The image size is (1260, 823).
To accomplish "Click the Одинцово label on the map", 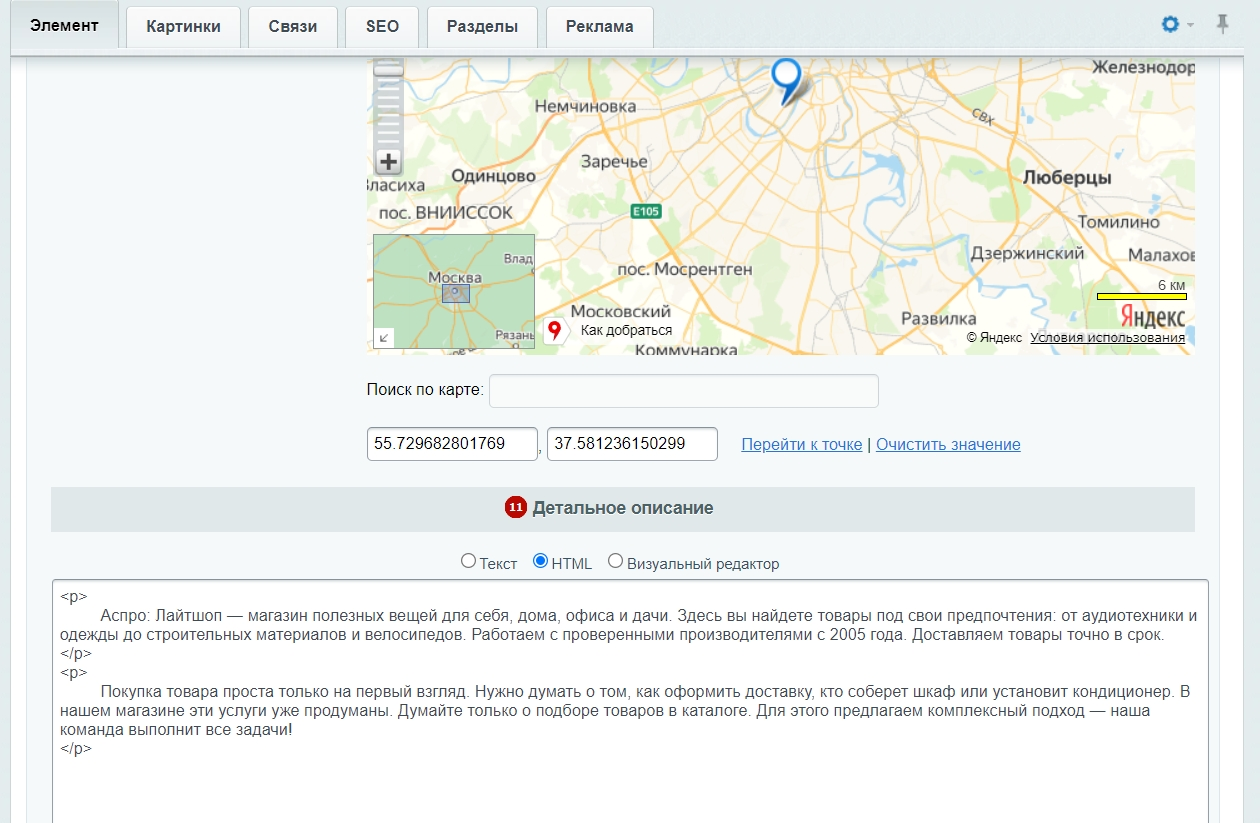I will (493, 175).
